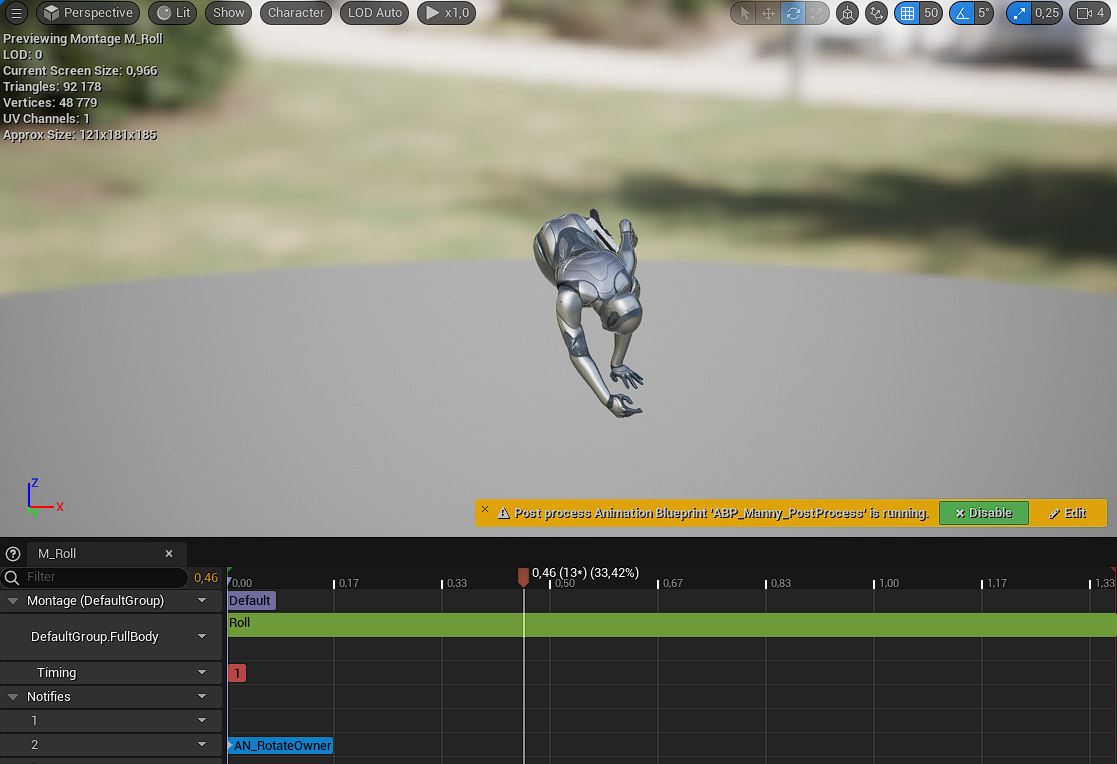Collapse the Notifies section
This screenshot has width=1117, height=764.
[x=14, y=697]
